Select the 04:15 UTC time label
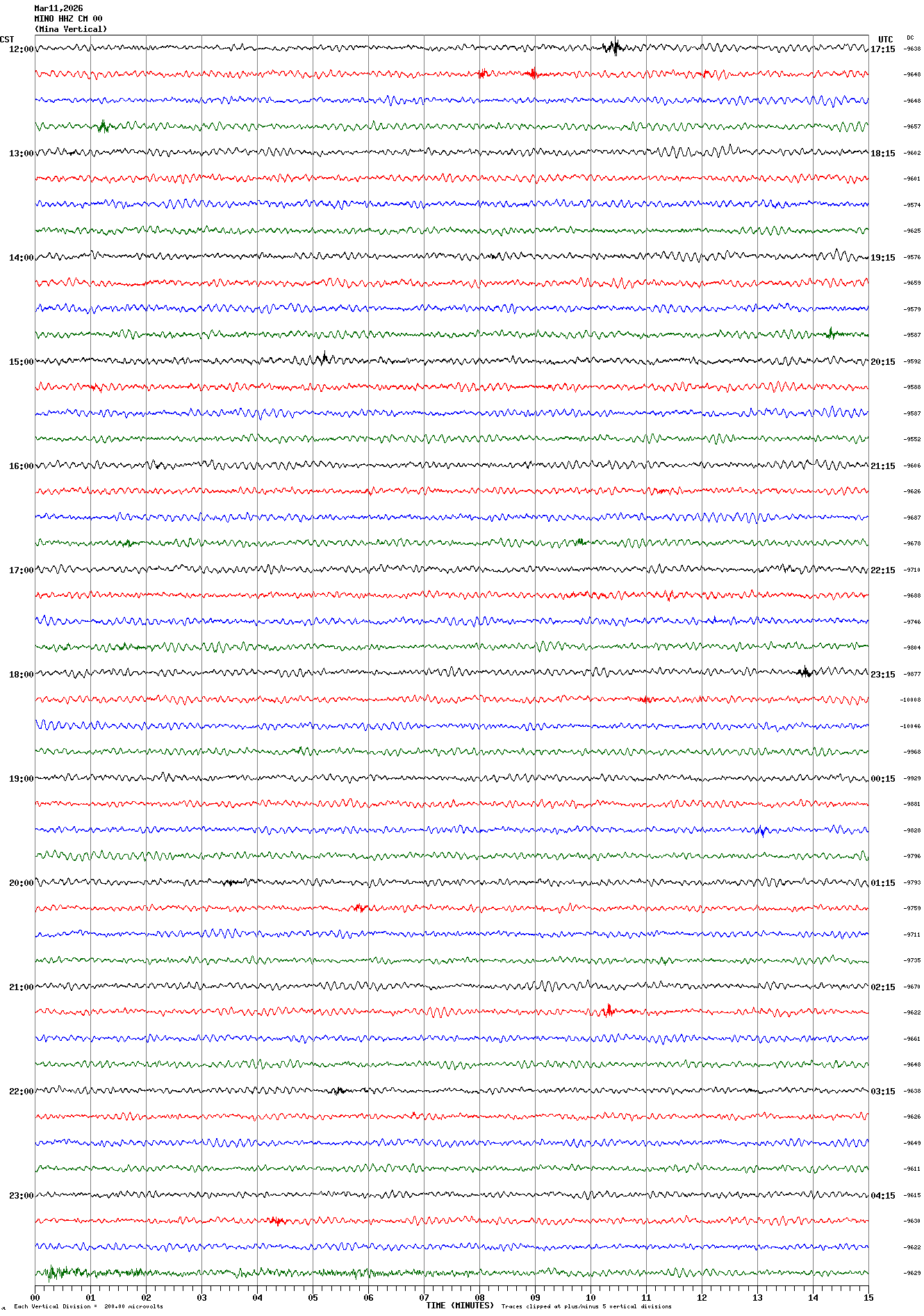The image size is (924, 1316). point(883,1196)
